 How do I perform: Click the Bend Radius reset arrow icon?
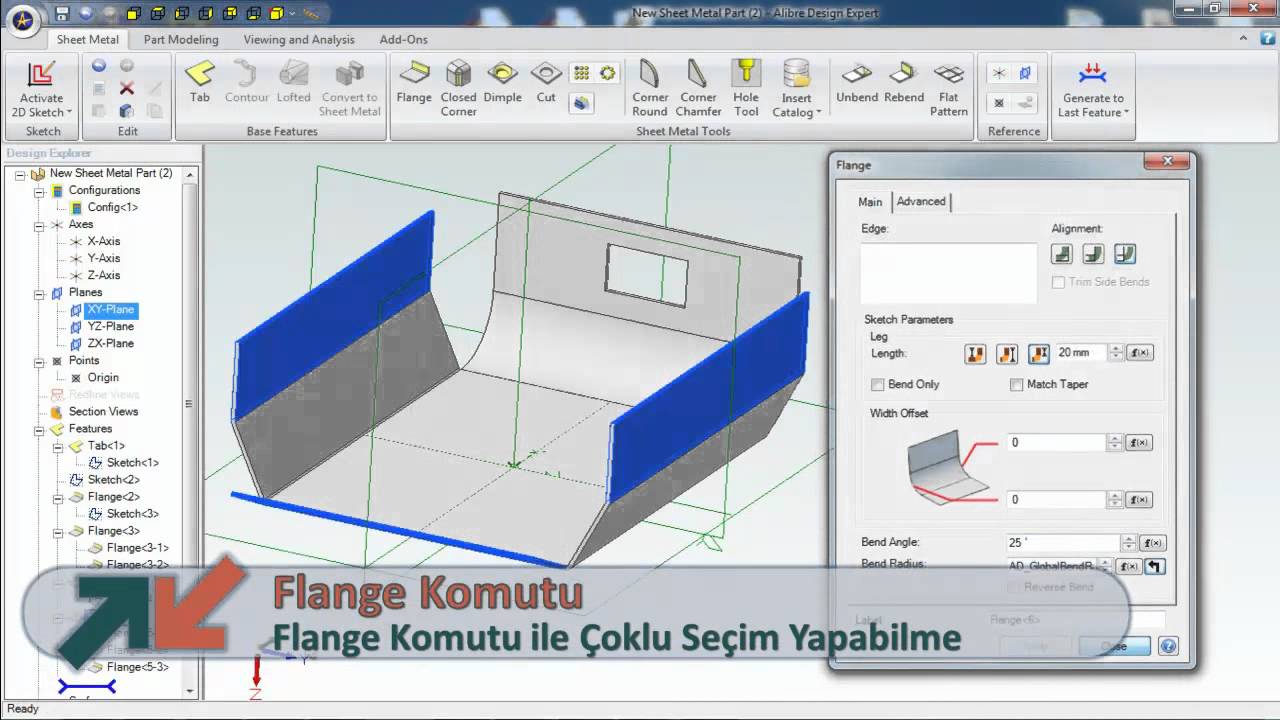tap(1155, 566)
